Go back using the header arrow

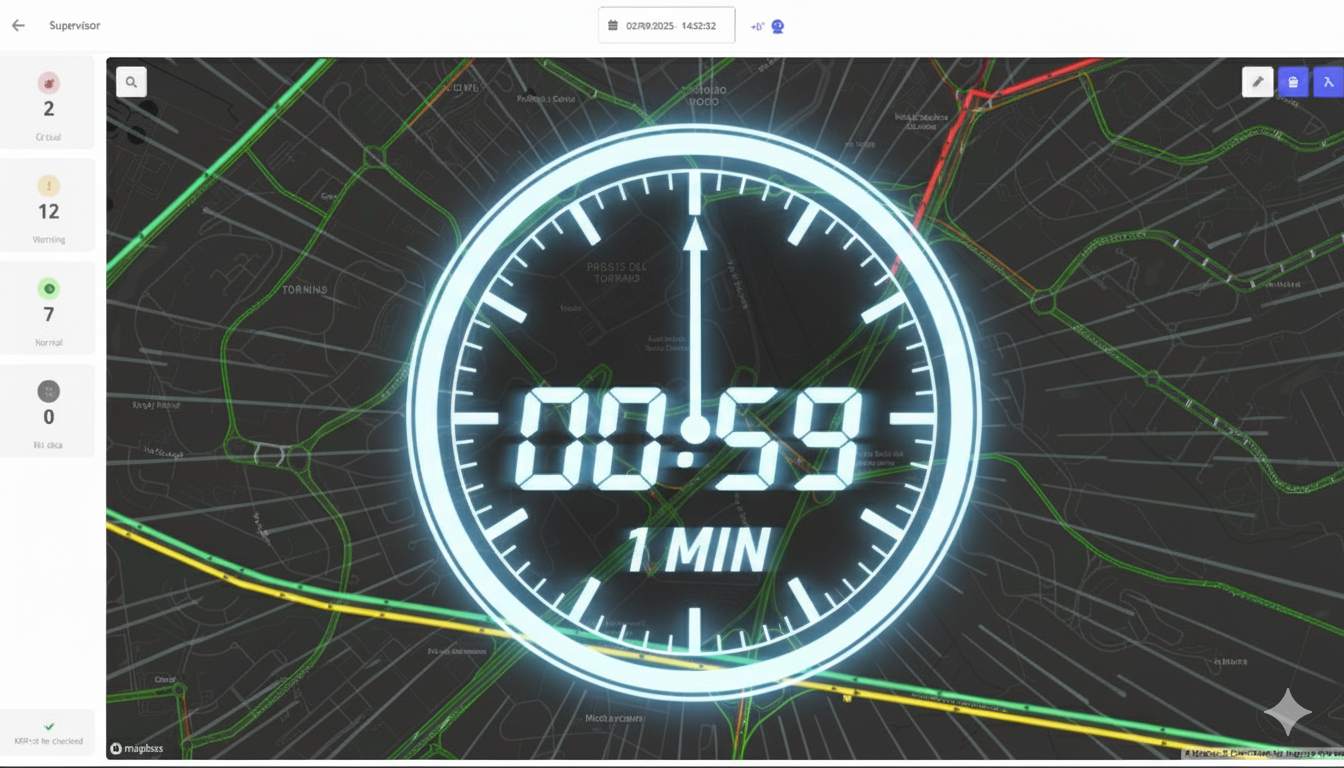(x=18, y=26)
